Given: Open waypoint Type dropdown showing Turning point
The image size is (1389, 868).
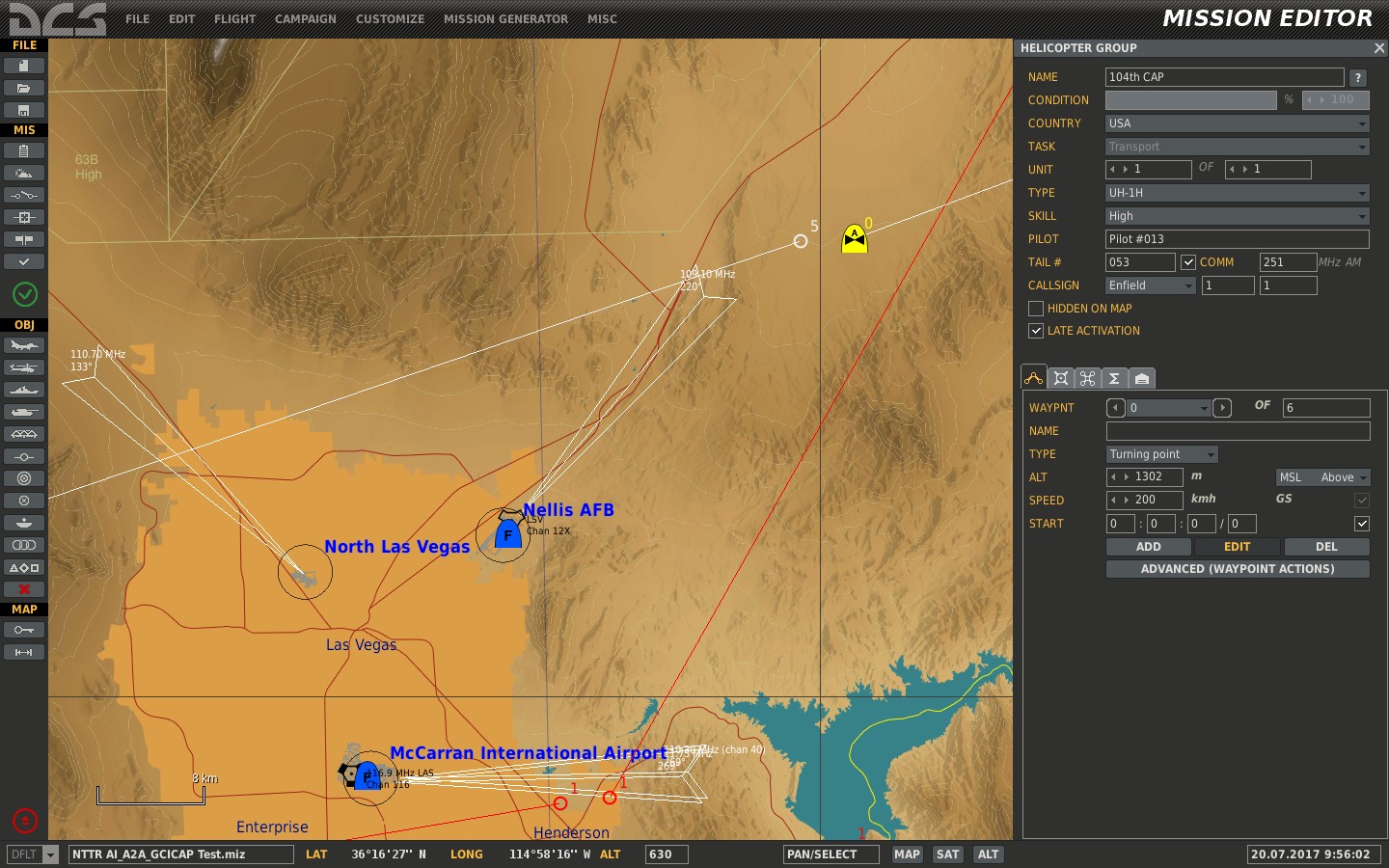Looking at the screenshot, I should pyautogui.click(x=1161, y=454).
